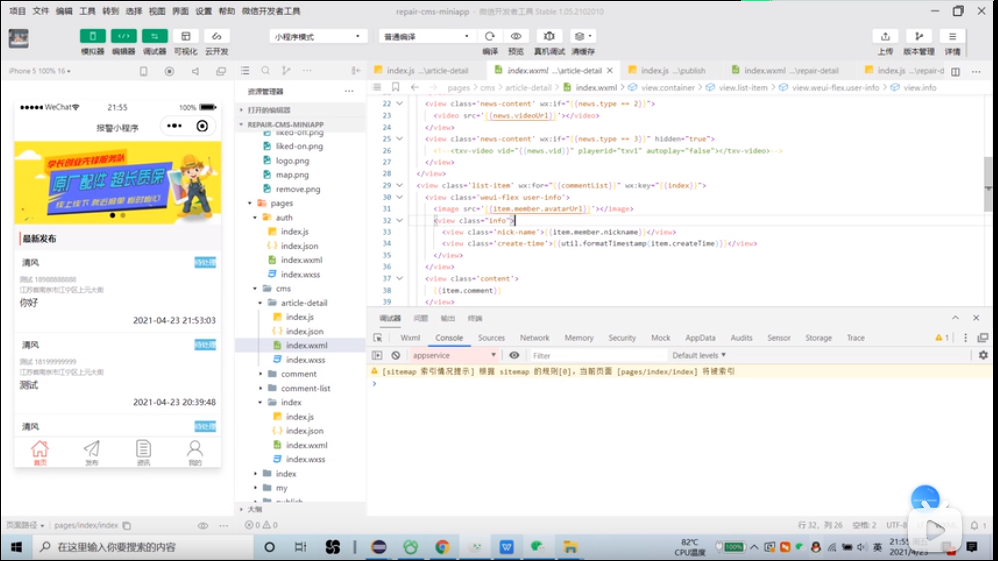This screenshot has width=998, height=561.
Task: Click the upload icon
Action: coord(885,36)
